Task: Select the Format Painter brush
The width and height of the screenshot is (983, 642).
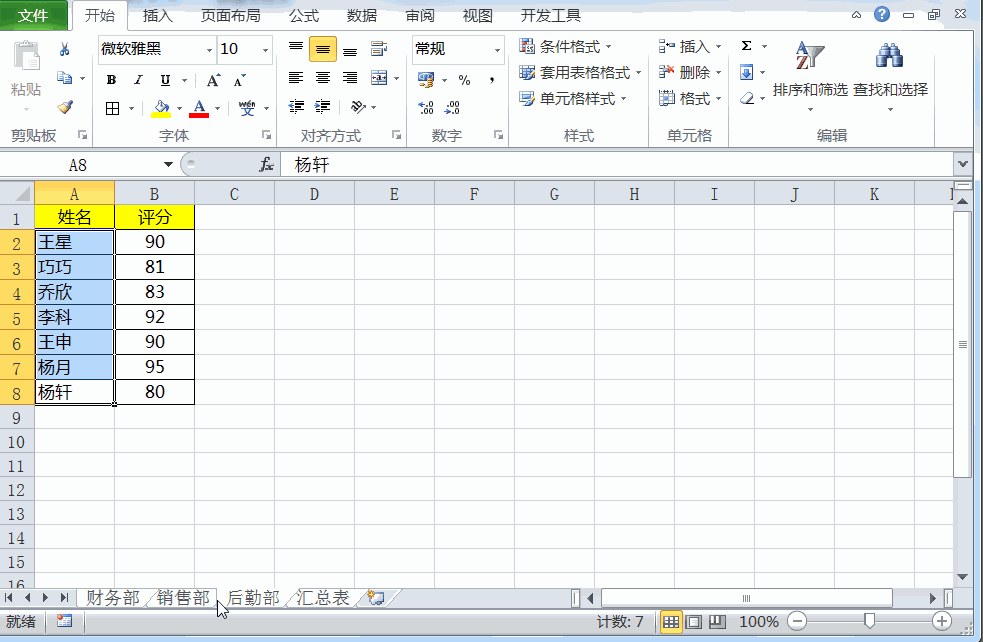Action: pos(65,107)
